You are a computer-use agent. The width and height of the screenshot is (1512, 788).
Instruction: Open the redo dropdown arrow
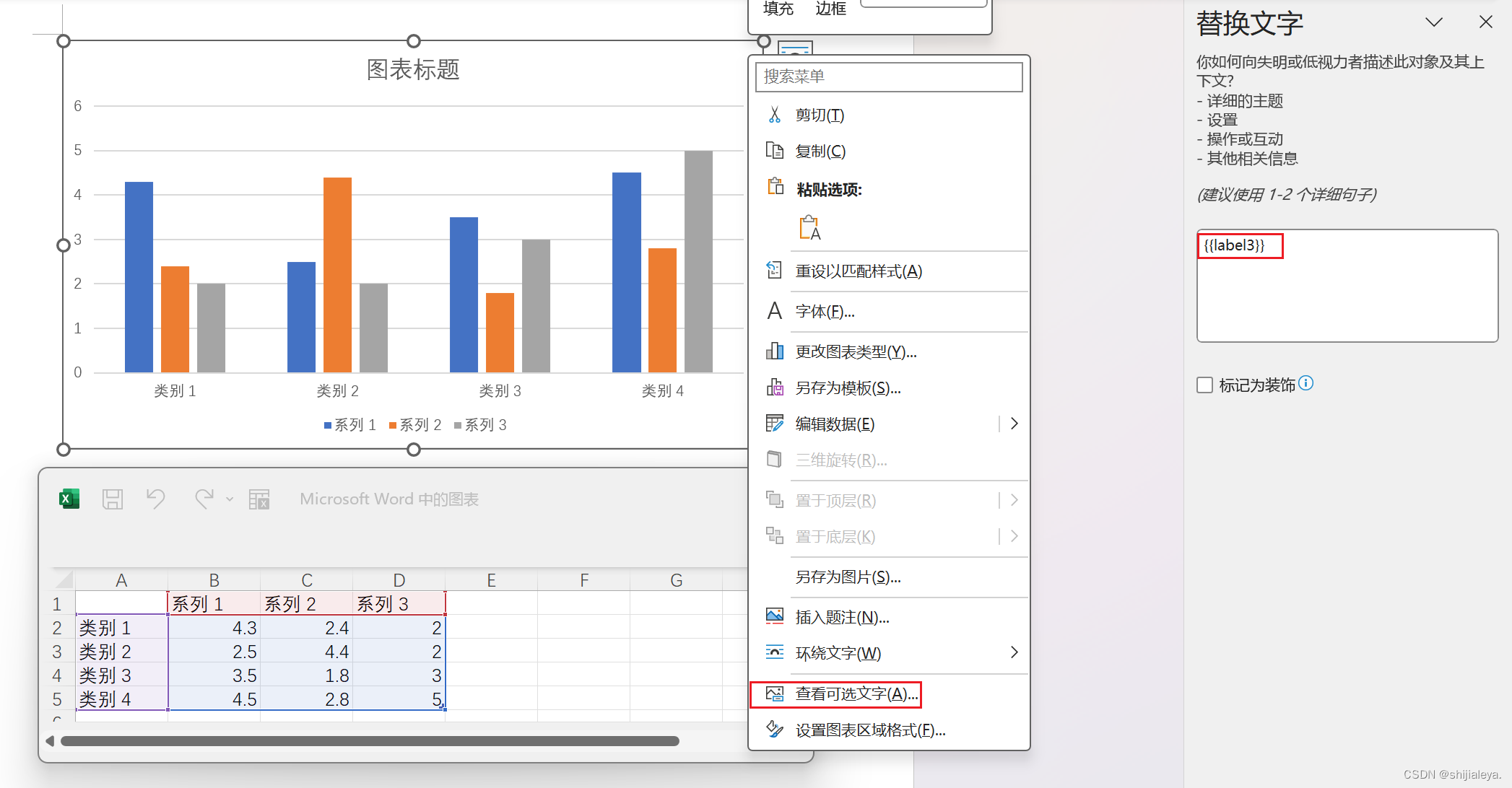(x=230, y=499)
